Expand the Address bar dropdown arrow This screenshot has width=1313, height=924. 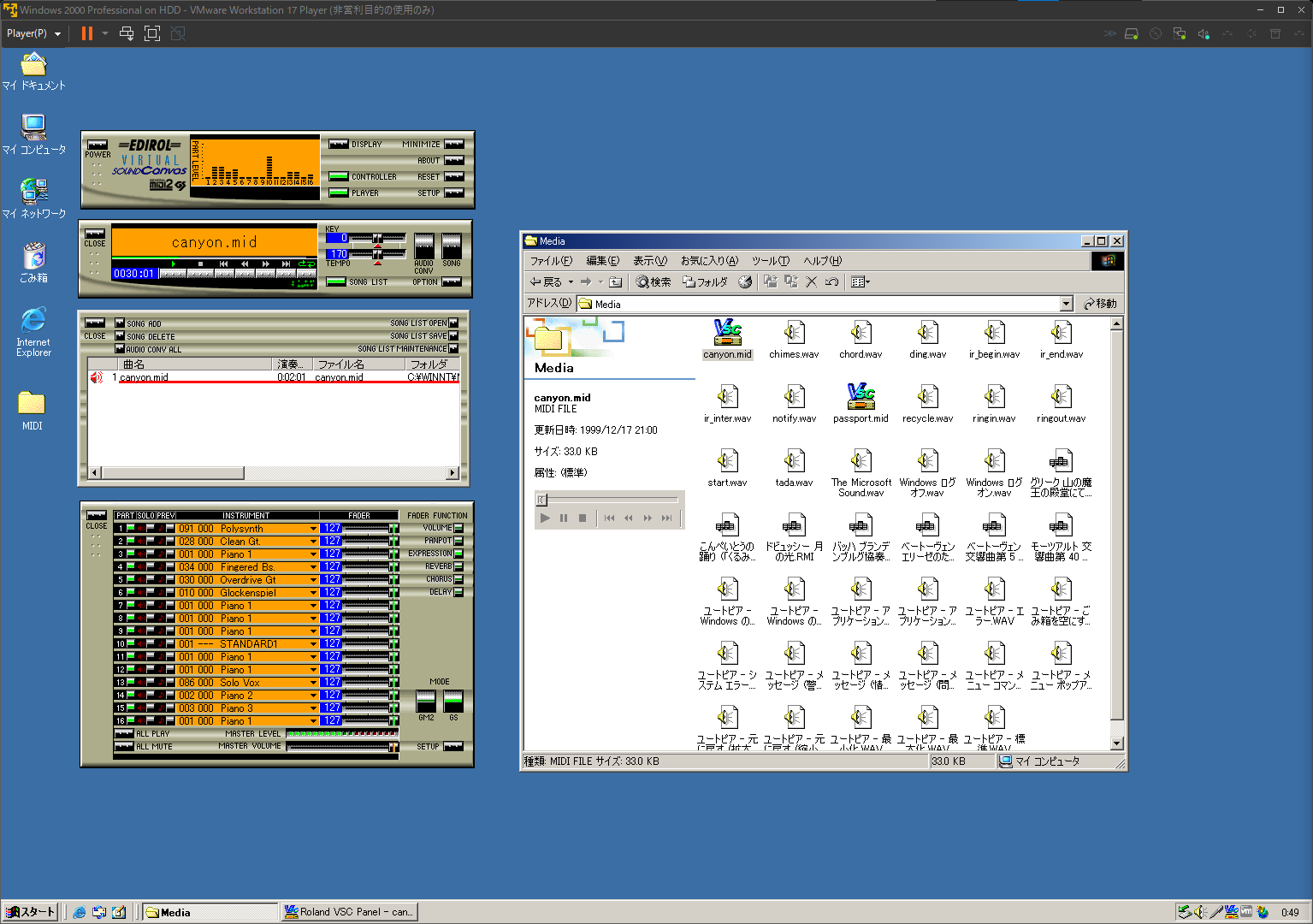click(1066, 304)
